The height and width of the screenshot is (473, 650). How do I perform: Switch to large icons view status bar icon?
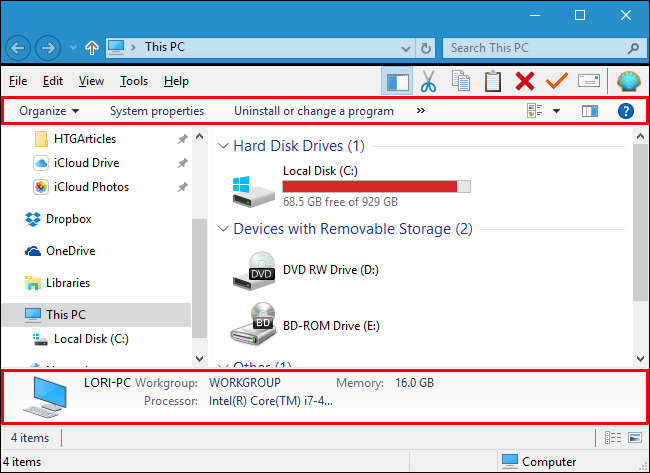(x=635, y=438)
